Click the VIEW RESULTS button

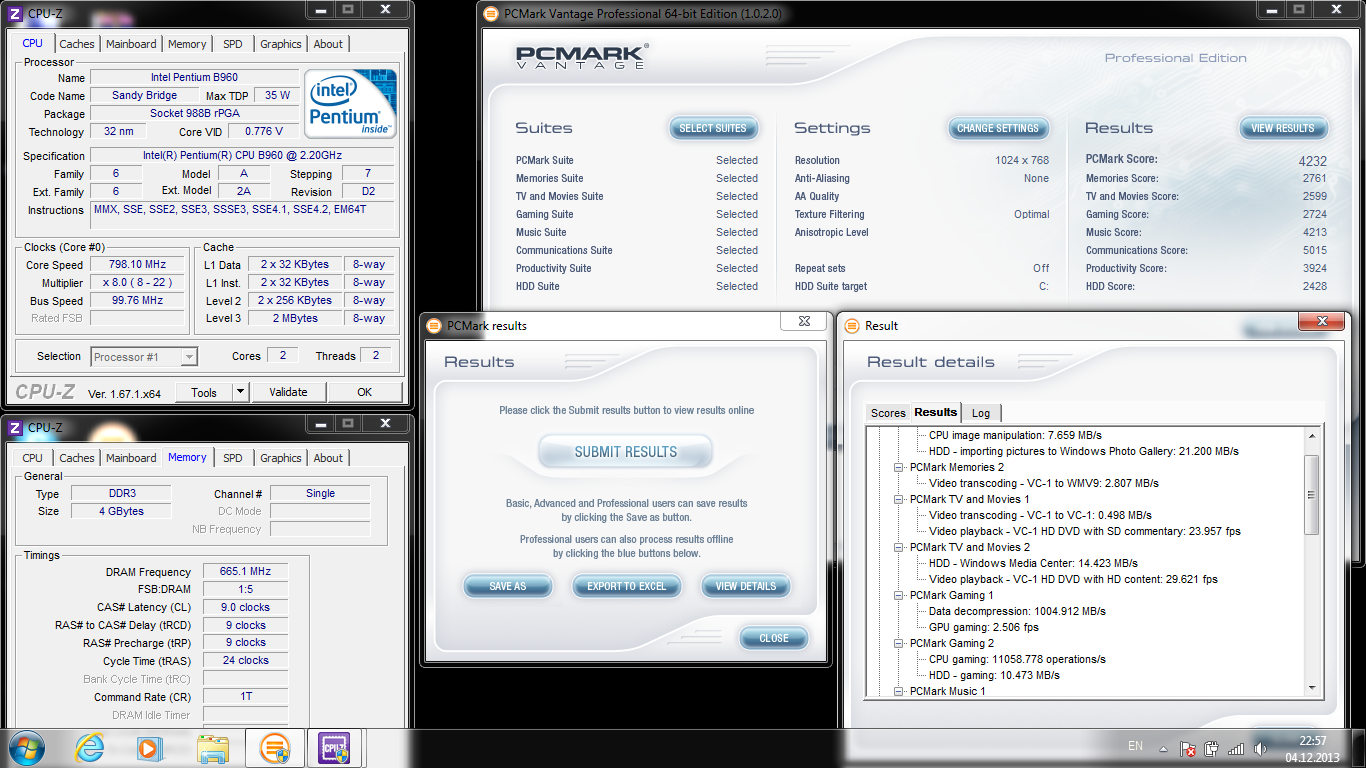[x=1283, y=128]
